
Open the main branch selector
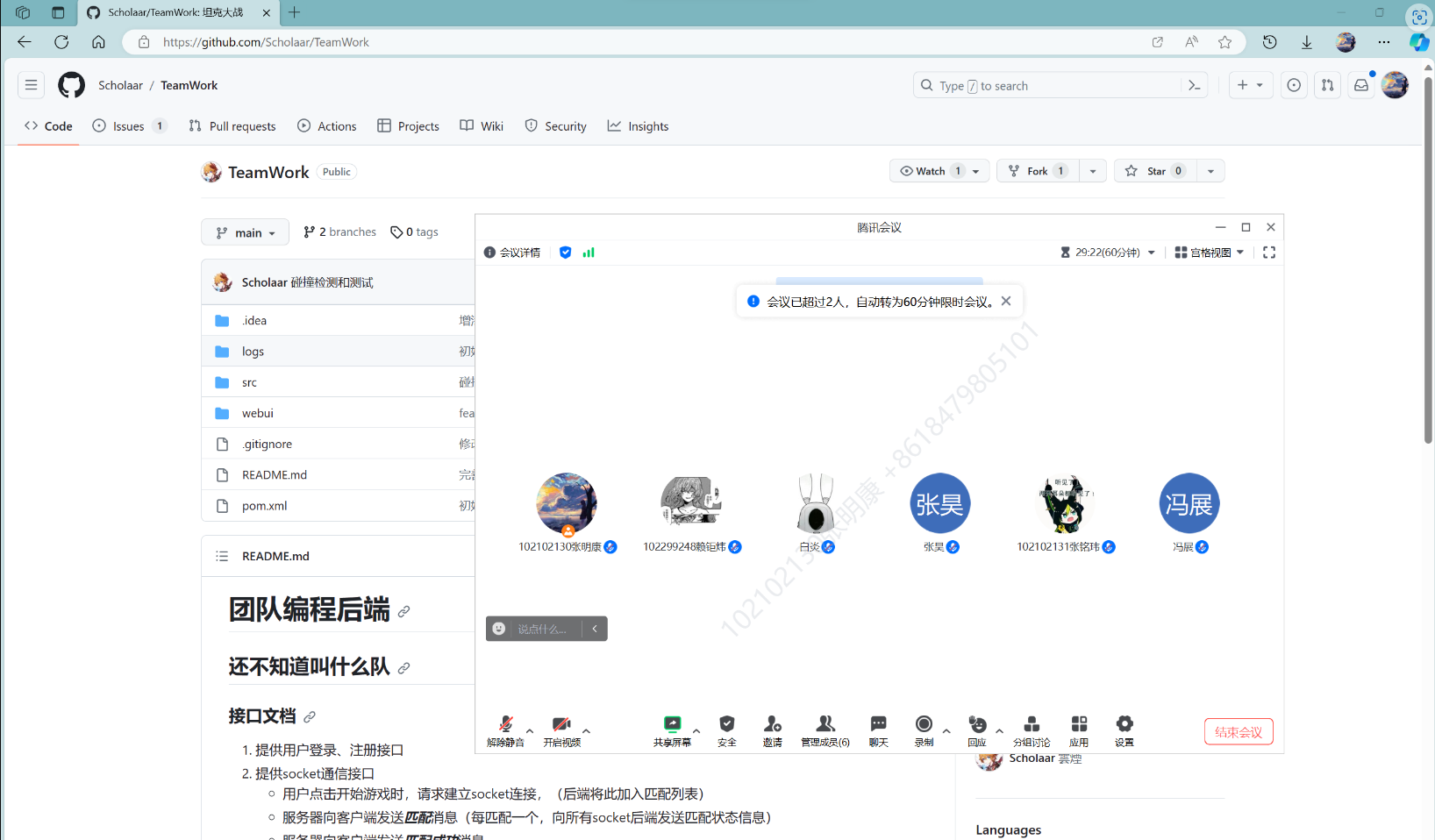[245, 232]
